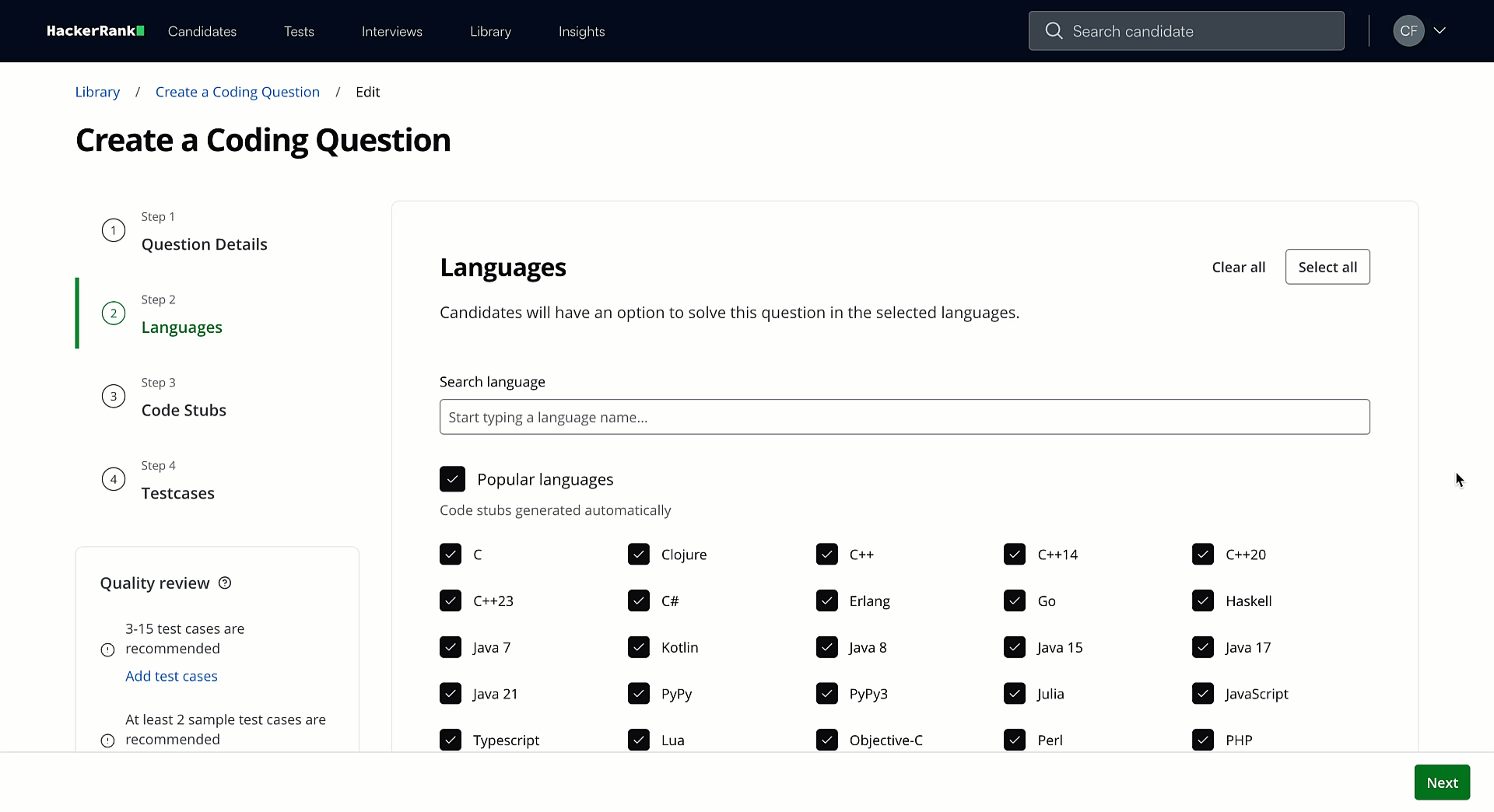Viewport: 1494px width, 812px height.
Task: Uncheck JavaScript from the language list
Action: point(1203,693)
